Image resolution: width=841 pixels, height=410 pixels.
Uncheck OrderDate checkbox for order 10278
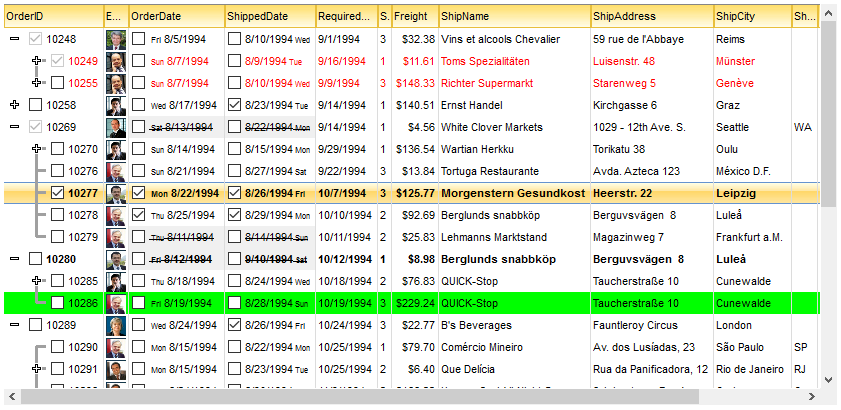tap(139, 215)
